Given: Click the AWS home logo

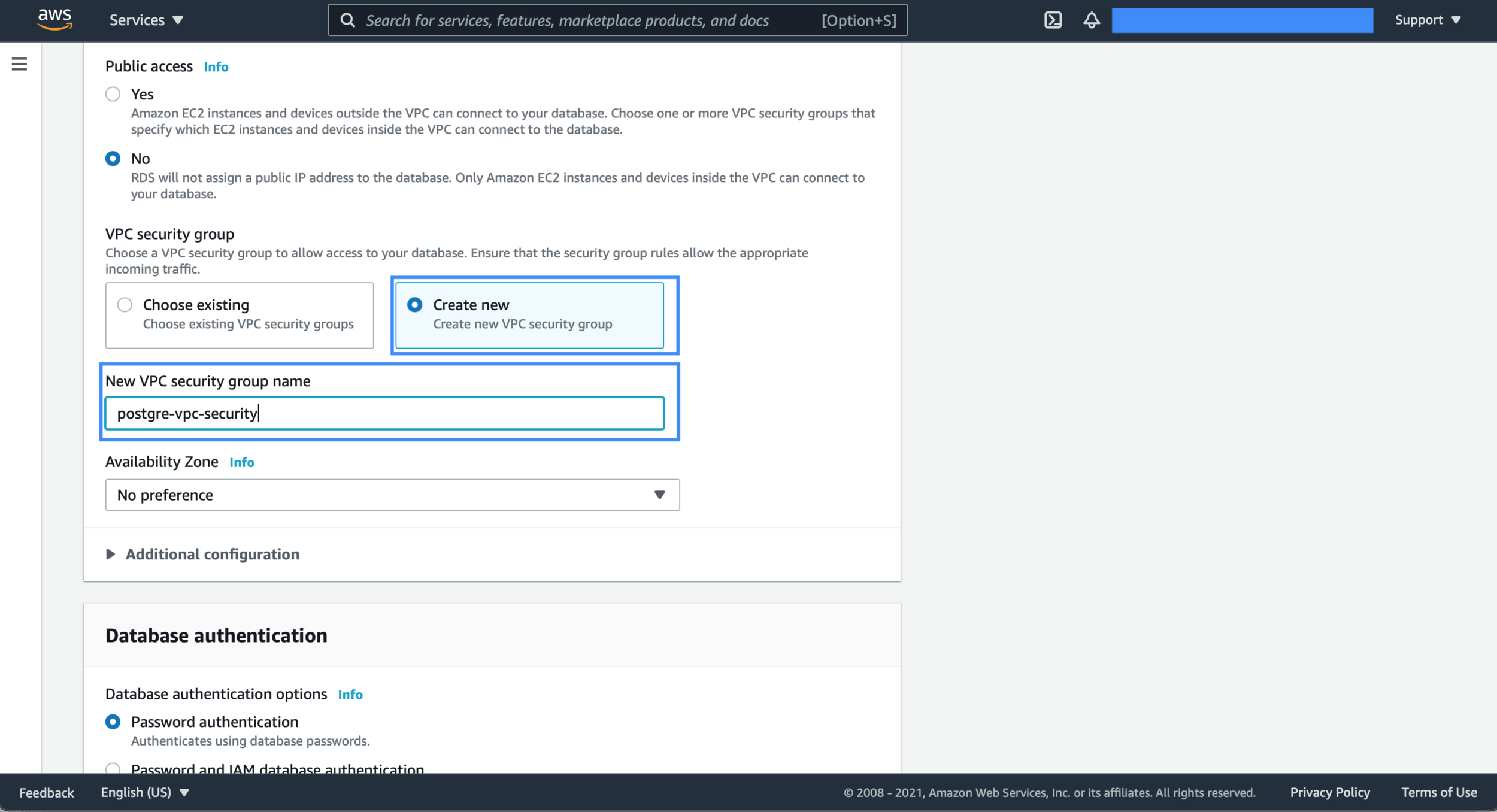Looking at the screenshot, I should pos(54,19).
